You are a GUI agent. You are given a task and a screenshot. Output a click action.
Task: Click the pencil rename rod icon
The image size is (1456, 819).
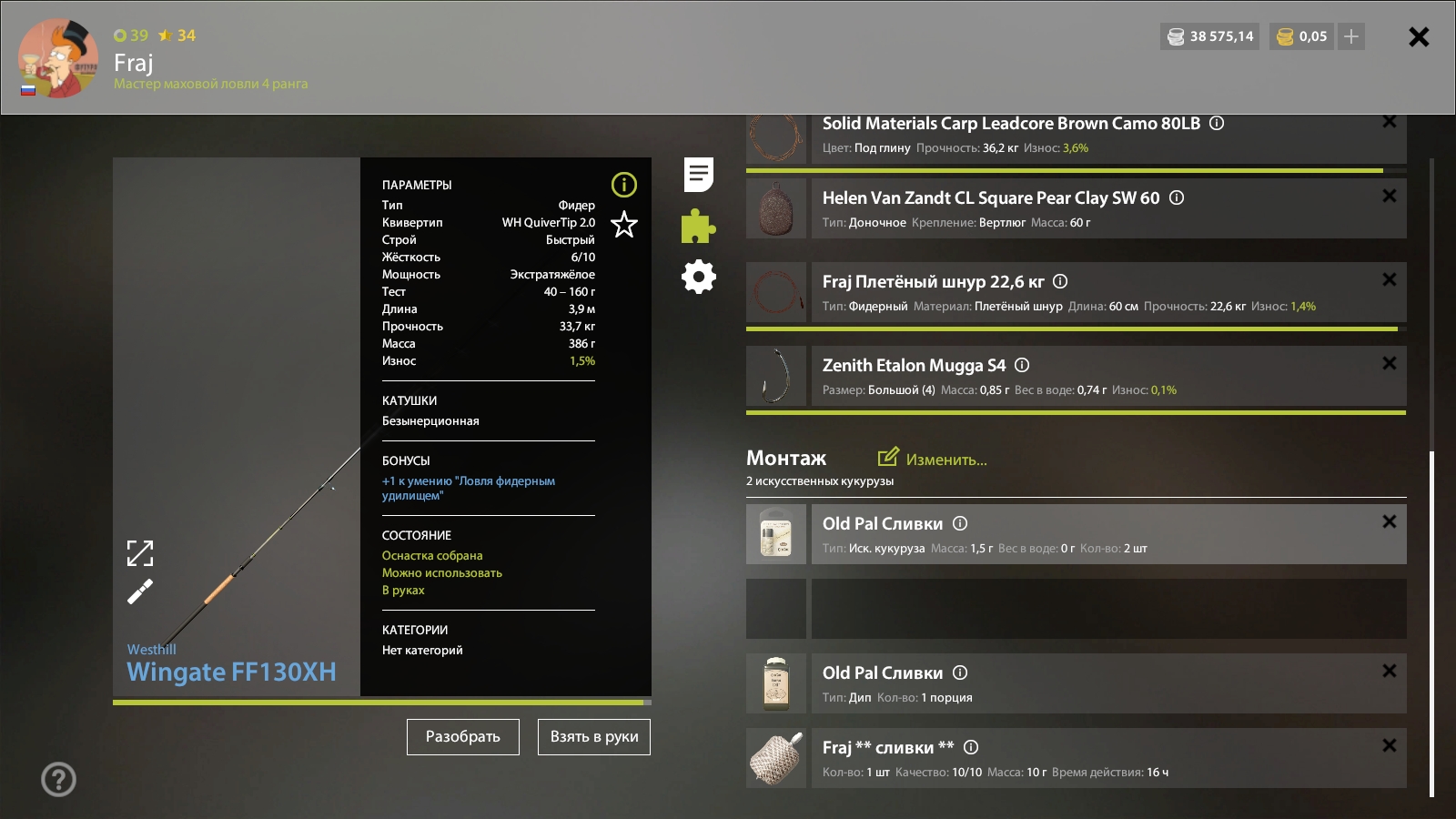point(140,591)
